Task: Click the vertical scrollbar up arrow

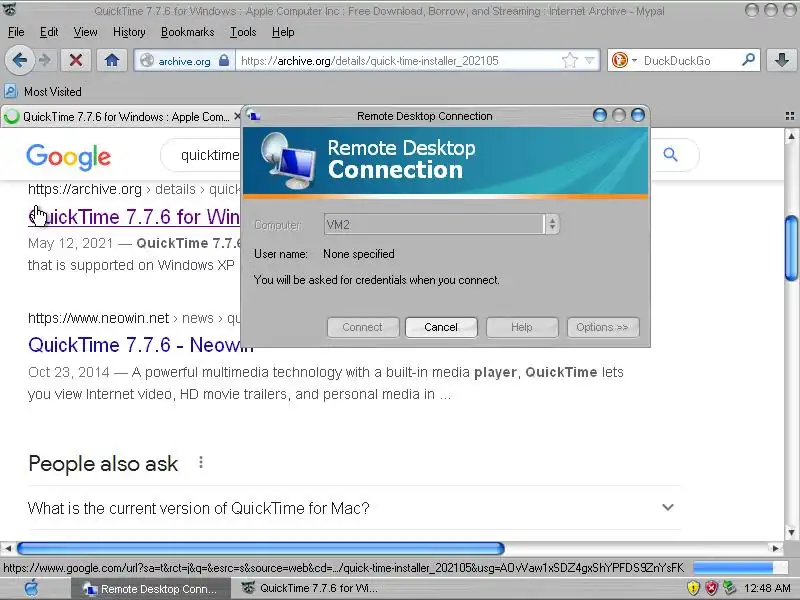Action: pyautogui.click(x=791, y=136)
